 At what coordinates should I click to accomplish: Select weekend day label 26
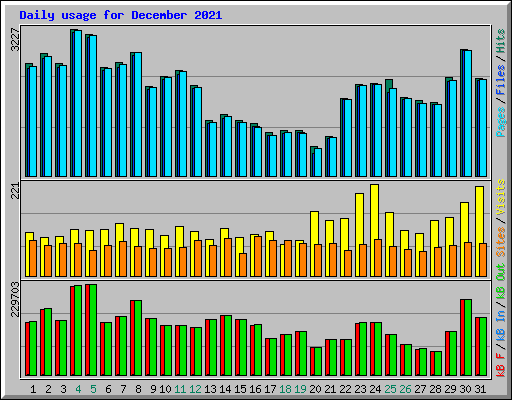click(x=405, y=389)
